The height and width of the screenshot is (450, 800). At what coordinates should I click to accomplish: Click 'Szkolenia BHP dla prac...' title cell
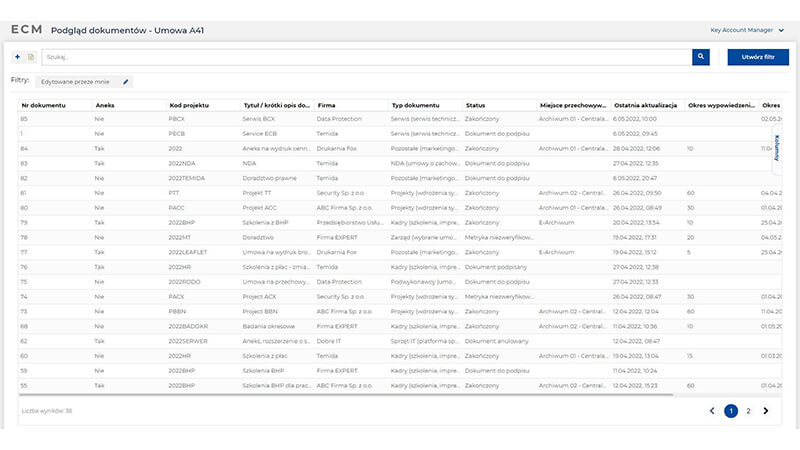pos(277,385)
